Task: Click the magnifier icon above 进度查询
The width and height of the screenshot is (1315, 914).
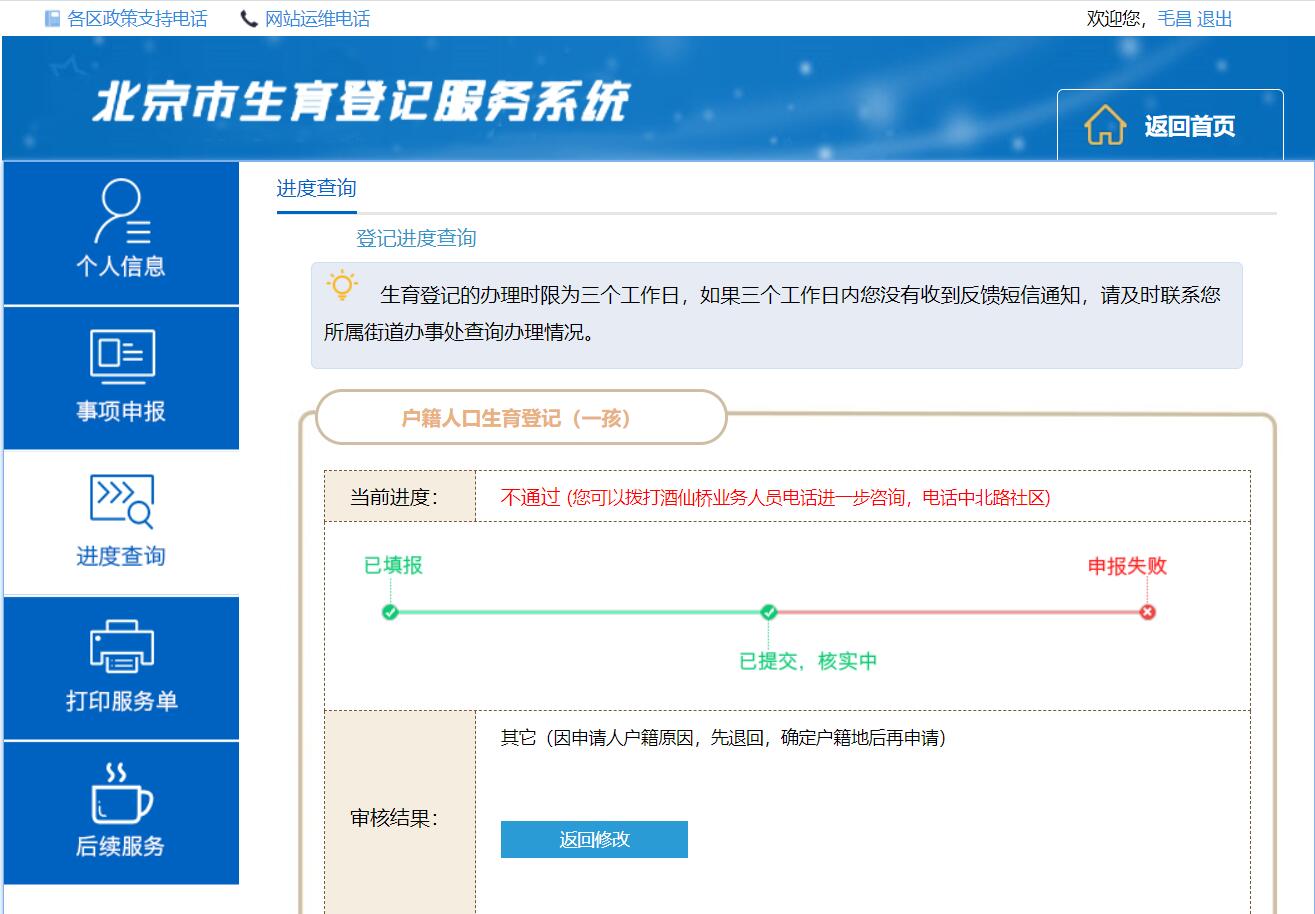Action: [122, 502]
